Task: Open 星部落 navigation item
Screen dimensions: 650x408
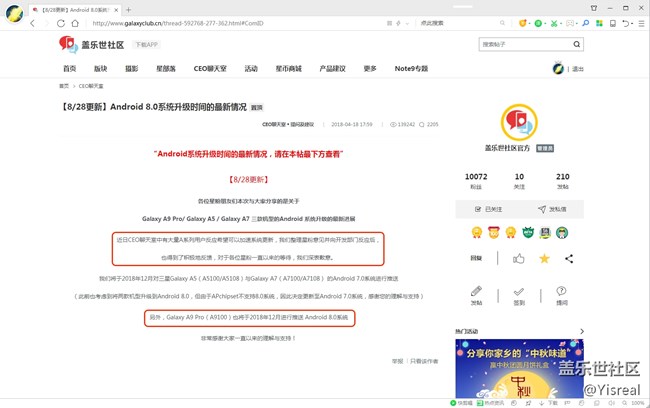Action: (x=166, y=68)
